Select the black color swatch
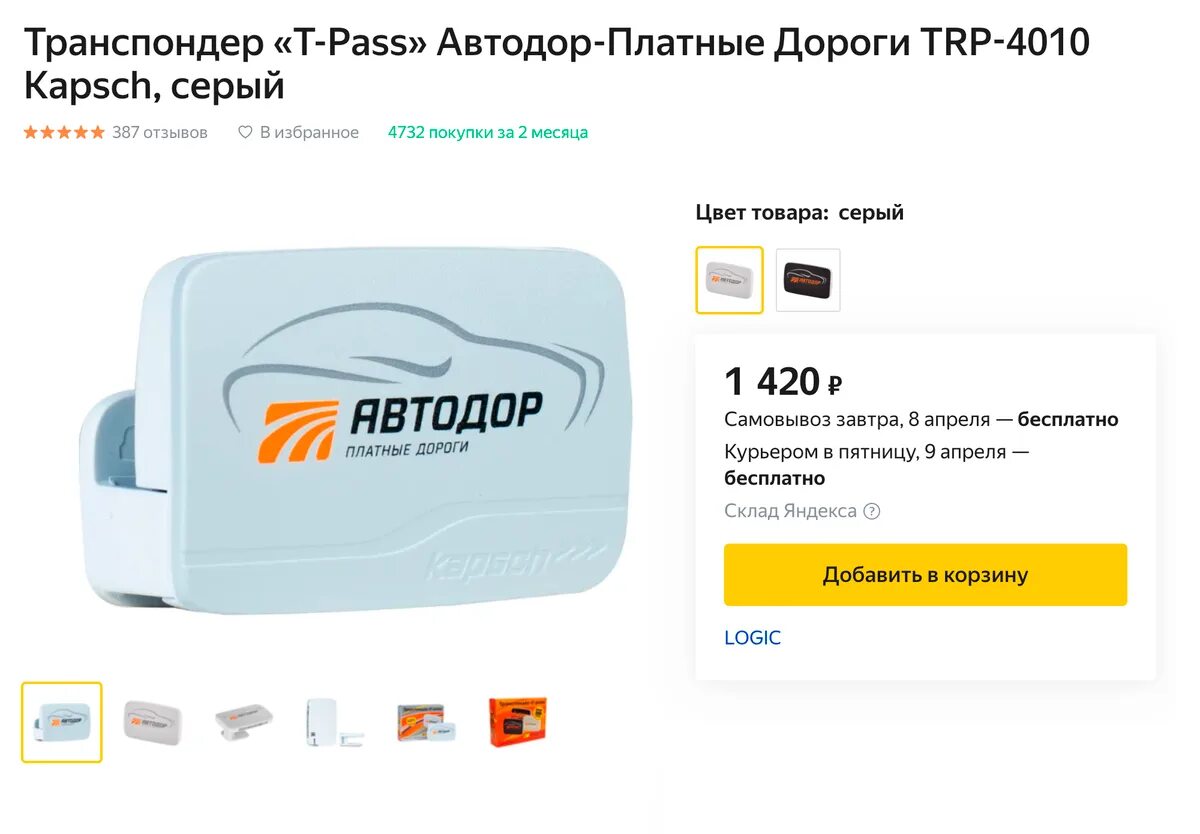1200x834 pixels. [808, 280]
